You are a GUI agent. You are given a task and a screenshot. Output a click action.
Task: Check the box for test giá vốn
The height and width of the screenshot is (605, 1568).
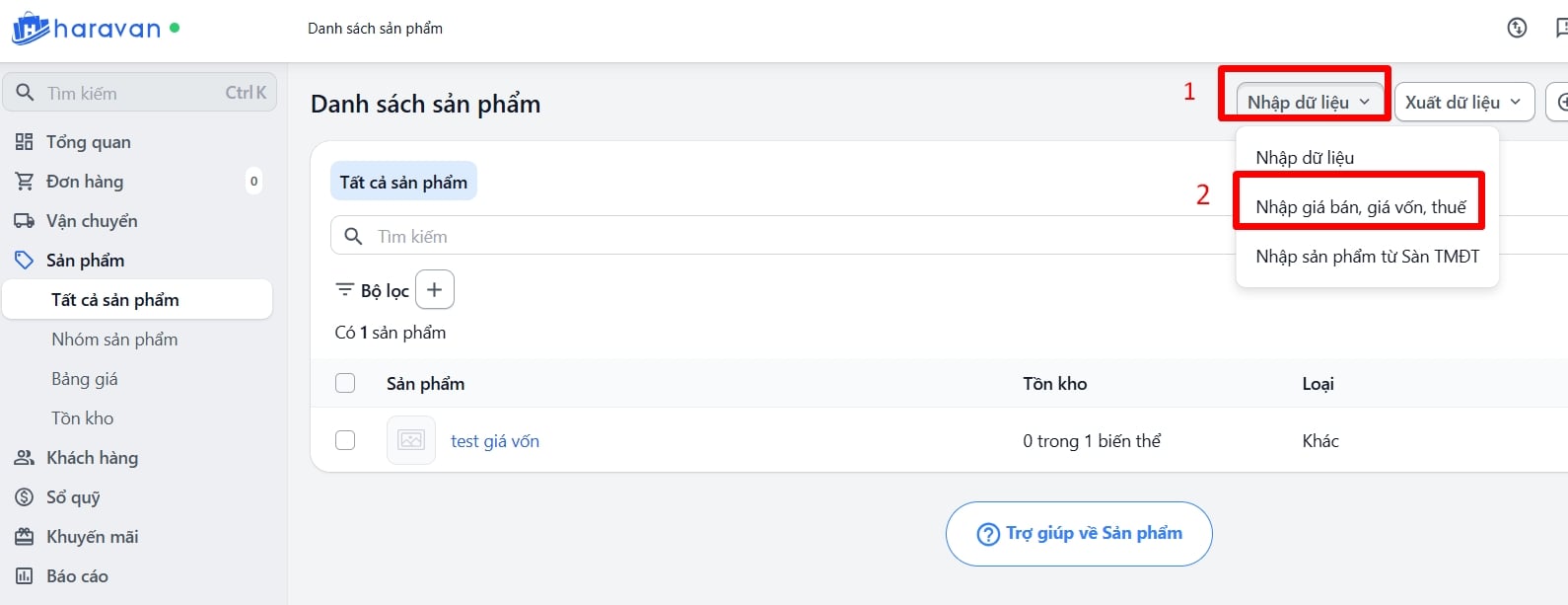point(345,440)
